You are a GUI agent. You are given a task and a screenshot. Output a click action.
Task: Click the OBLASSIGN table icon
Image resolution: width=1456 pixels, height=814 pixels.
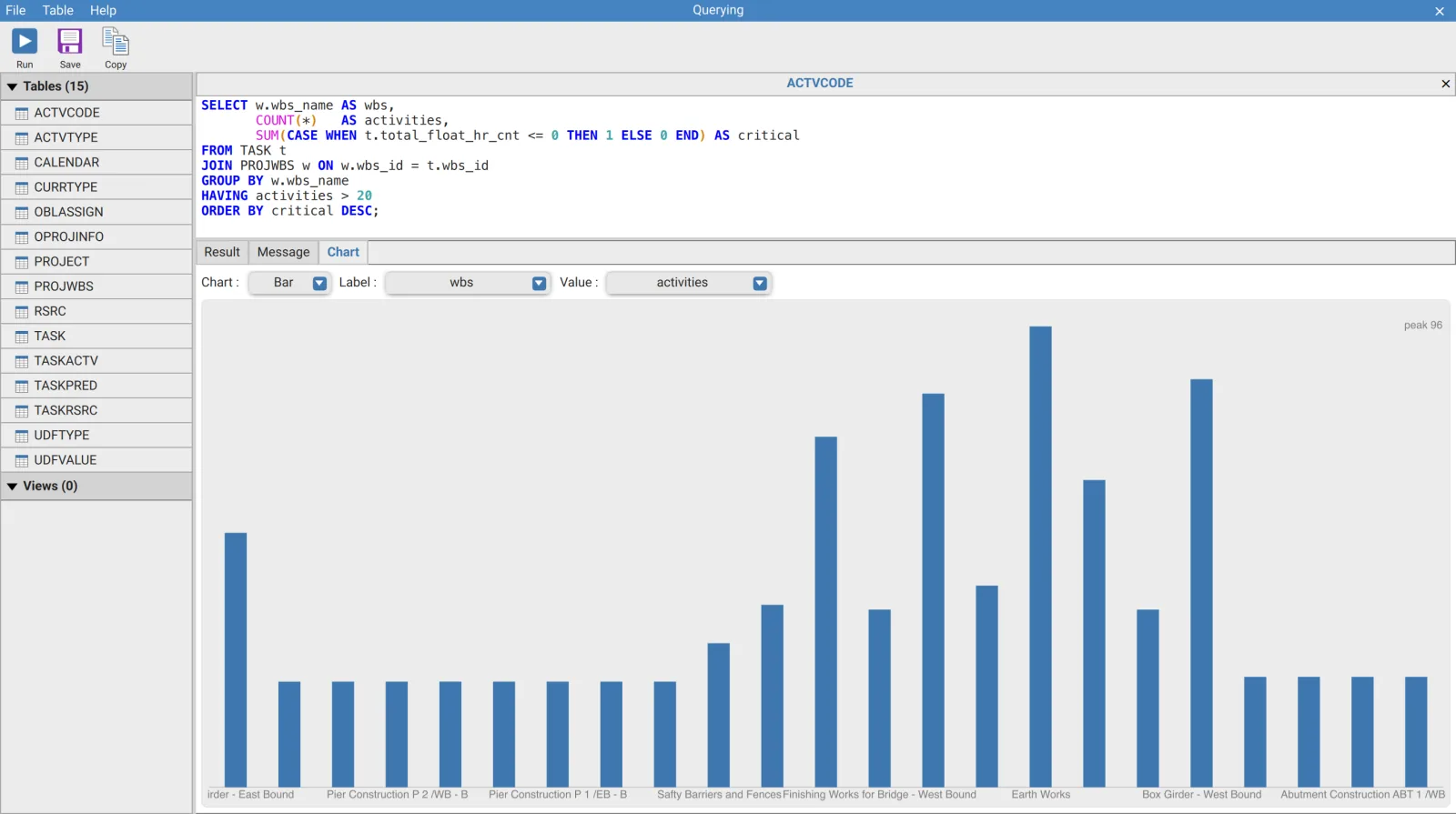(22, 213)
